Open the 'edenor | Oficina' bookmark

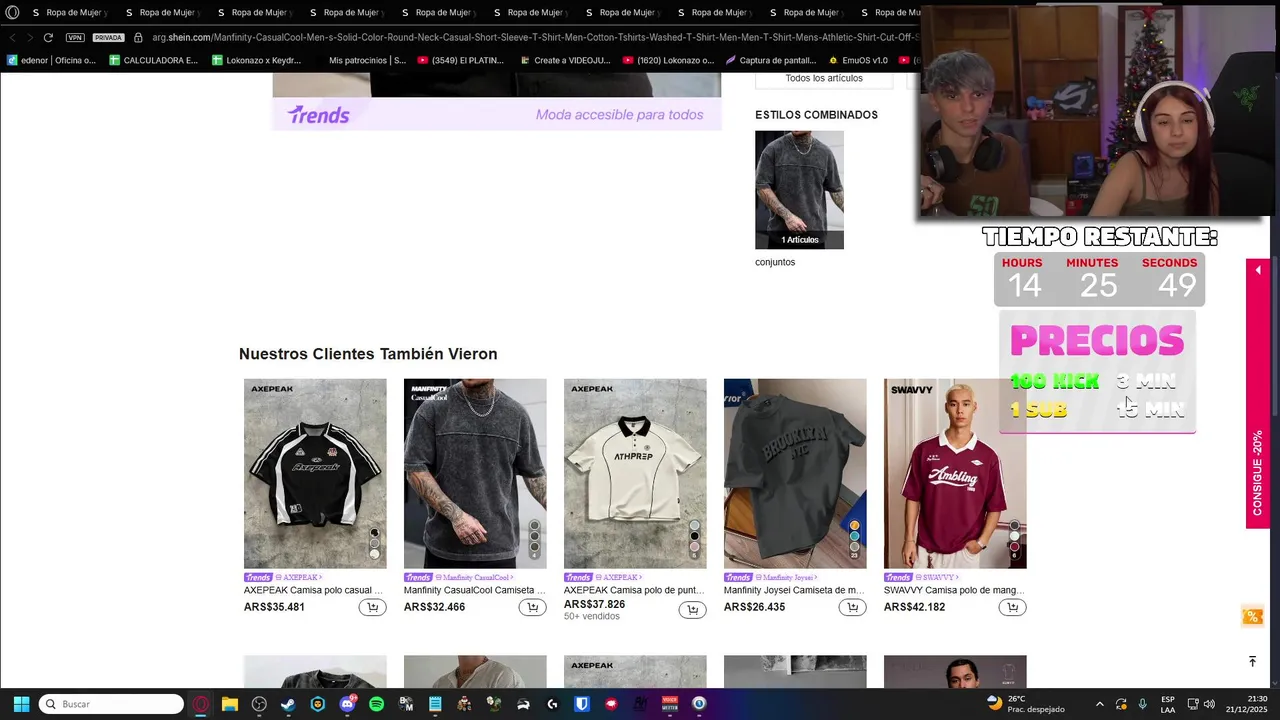[52, 60]
